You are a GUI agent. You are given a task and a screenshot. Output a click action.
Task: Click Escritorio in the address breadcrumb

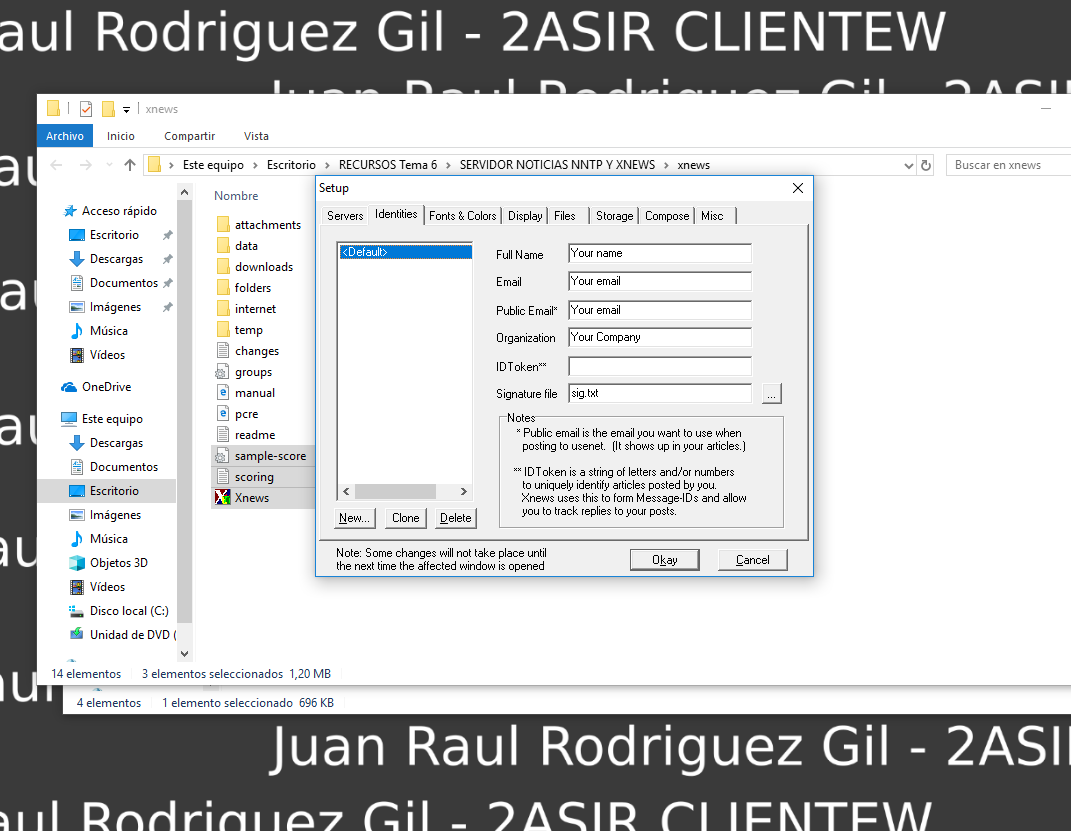291,165
